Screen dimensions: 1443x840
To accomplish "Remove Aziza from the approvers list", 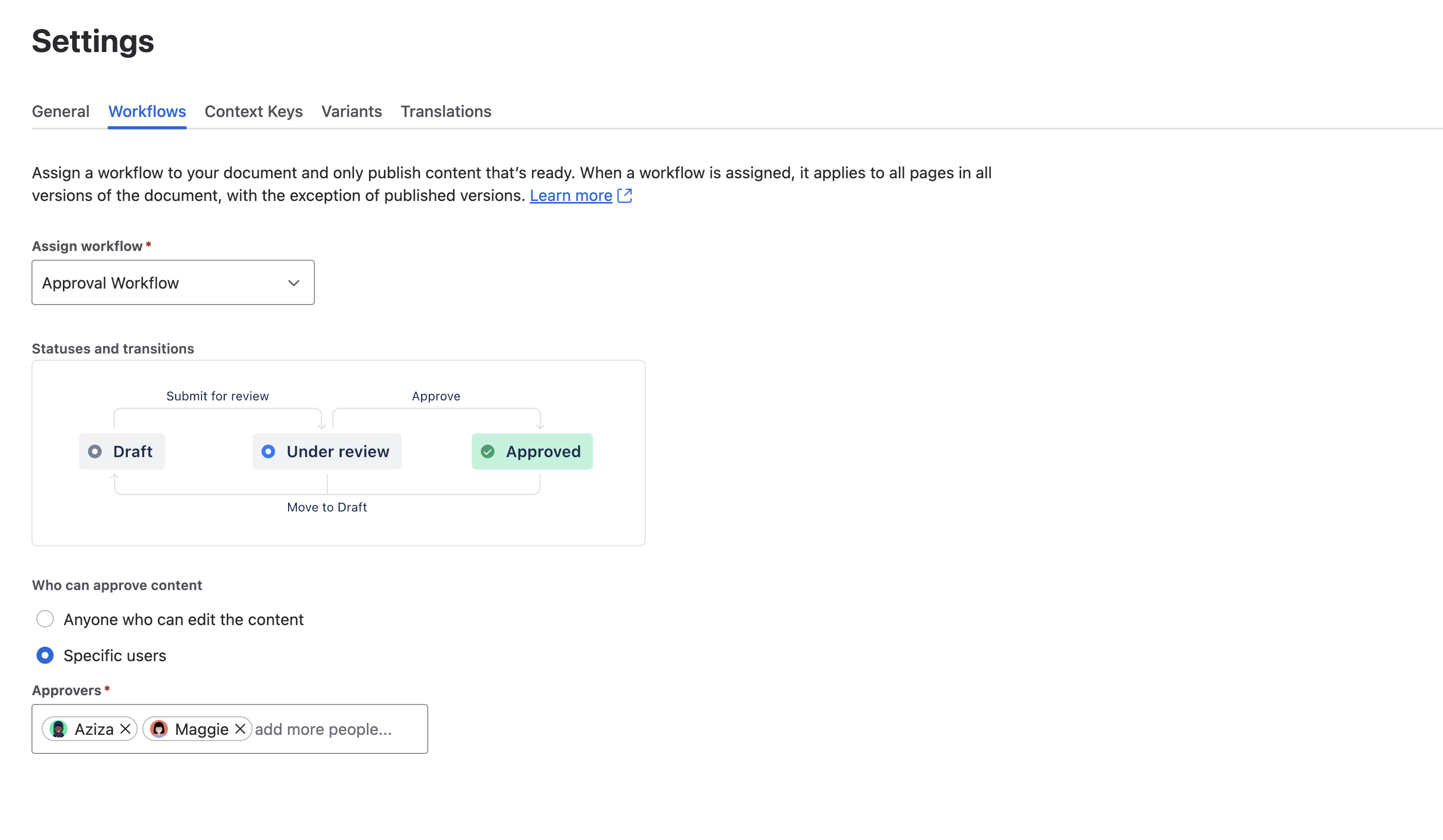I will (125, 729).
